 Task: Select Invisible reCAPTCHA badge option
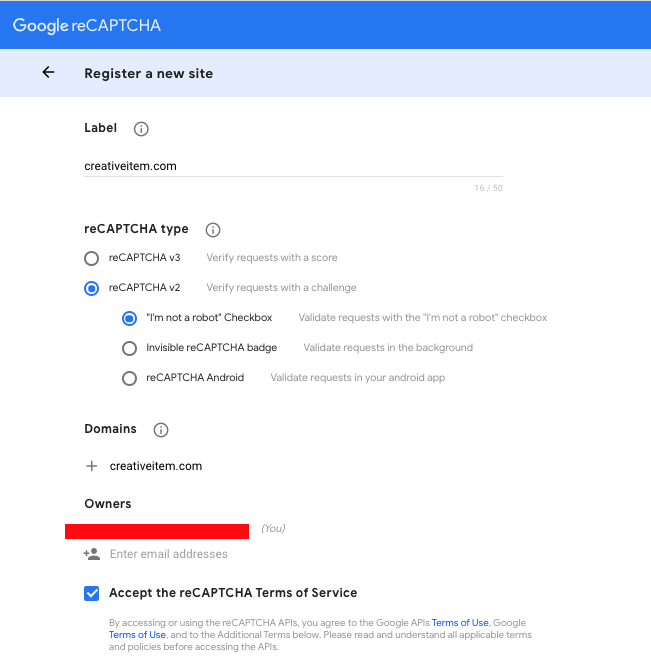pos(129,348)
